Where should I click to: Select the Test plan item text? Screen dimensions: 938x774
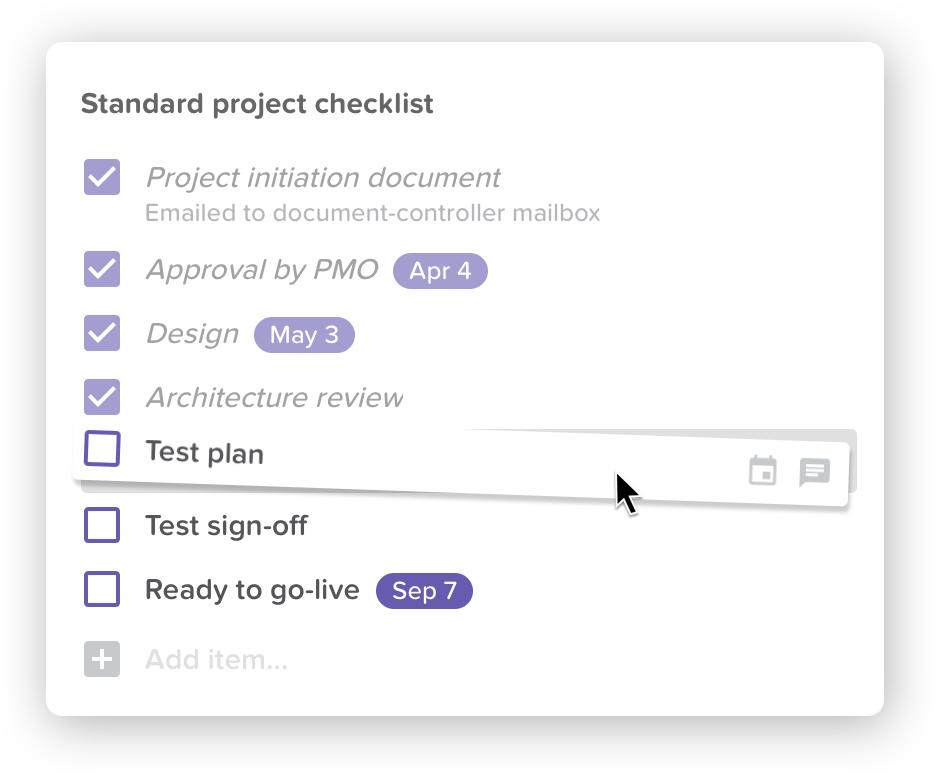click(205, 452)
